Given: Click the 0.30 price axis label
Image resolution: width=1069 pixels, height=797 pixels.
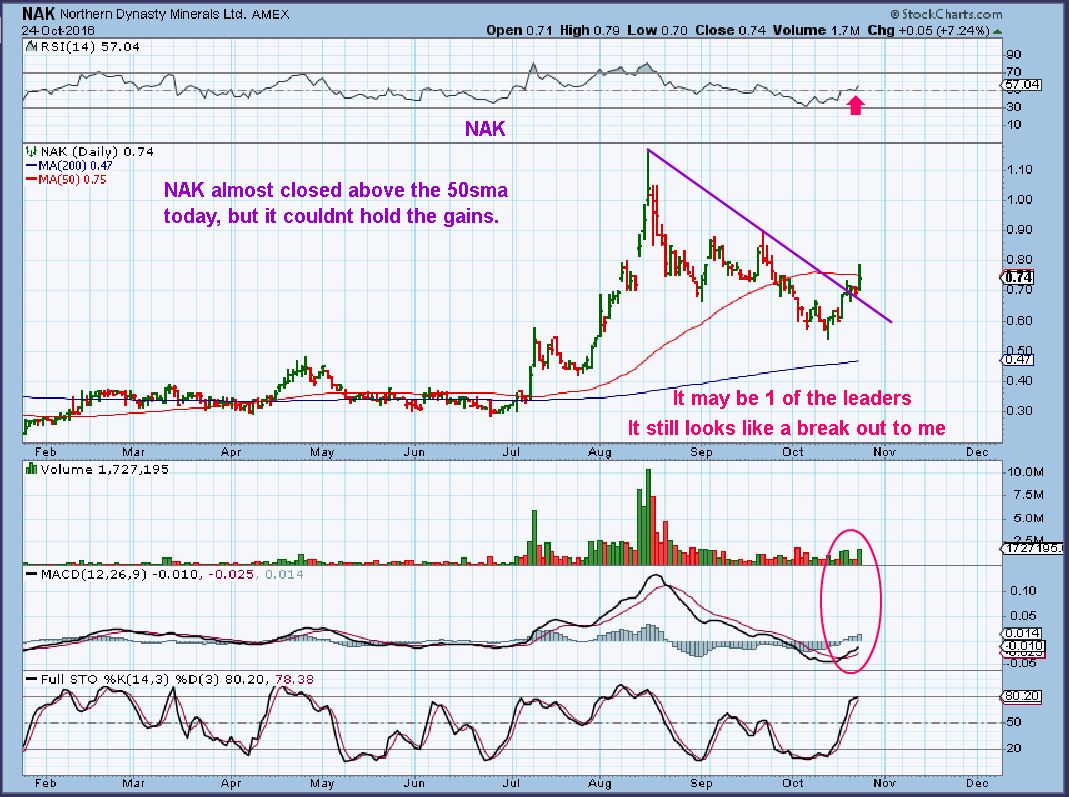Looking at the screenshot, I should [x=1019, y=410].
